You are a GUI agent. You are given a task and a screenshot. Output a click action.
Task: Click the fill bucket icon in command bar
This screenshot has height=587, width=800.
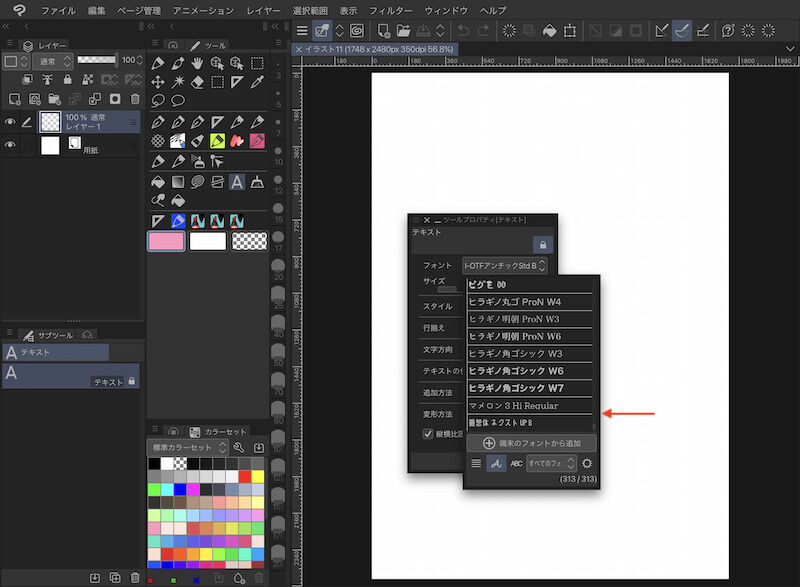[x=549, y=31]
